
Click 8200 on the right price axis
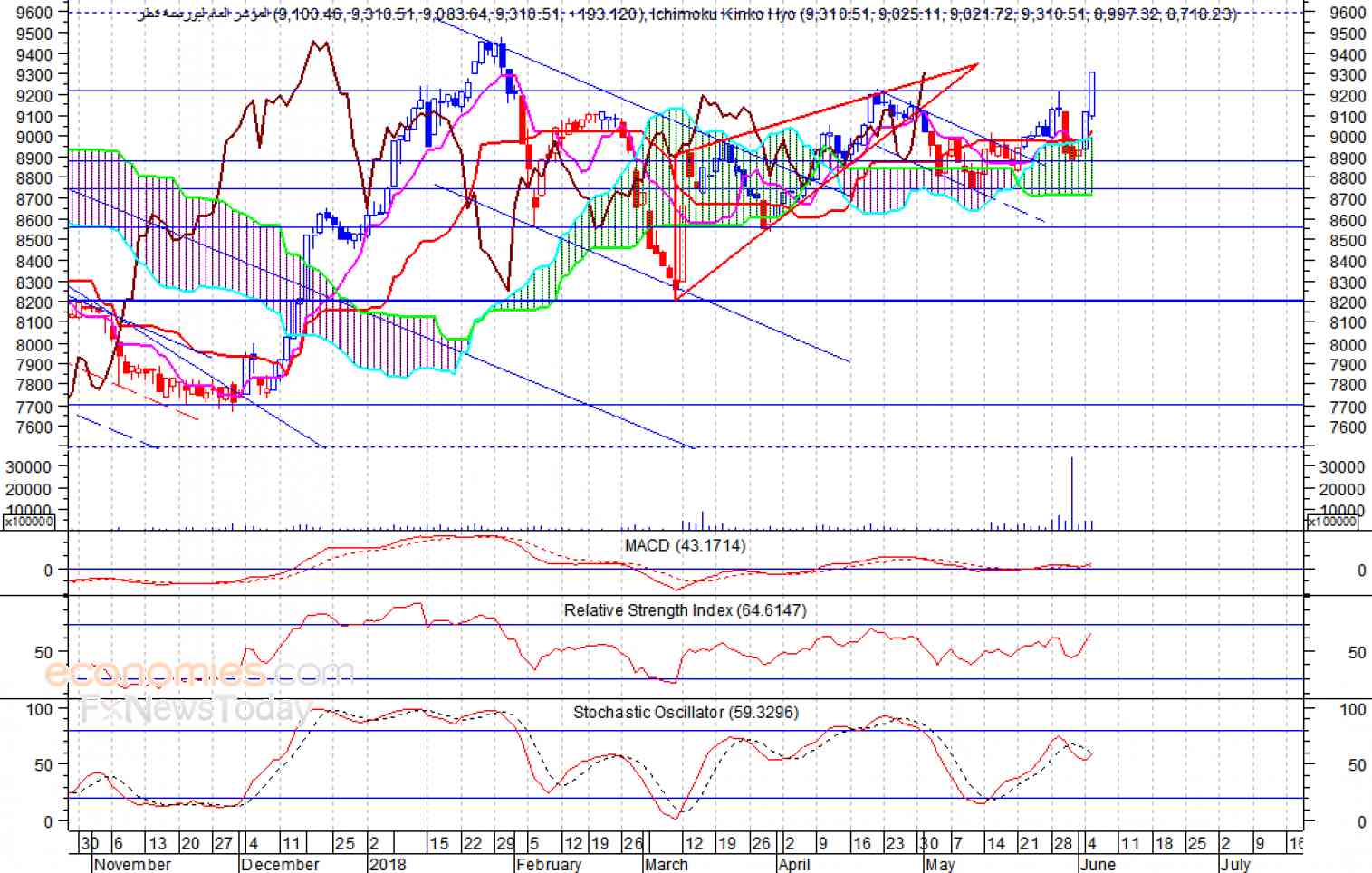coord(1348,303)
